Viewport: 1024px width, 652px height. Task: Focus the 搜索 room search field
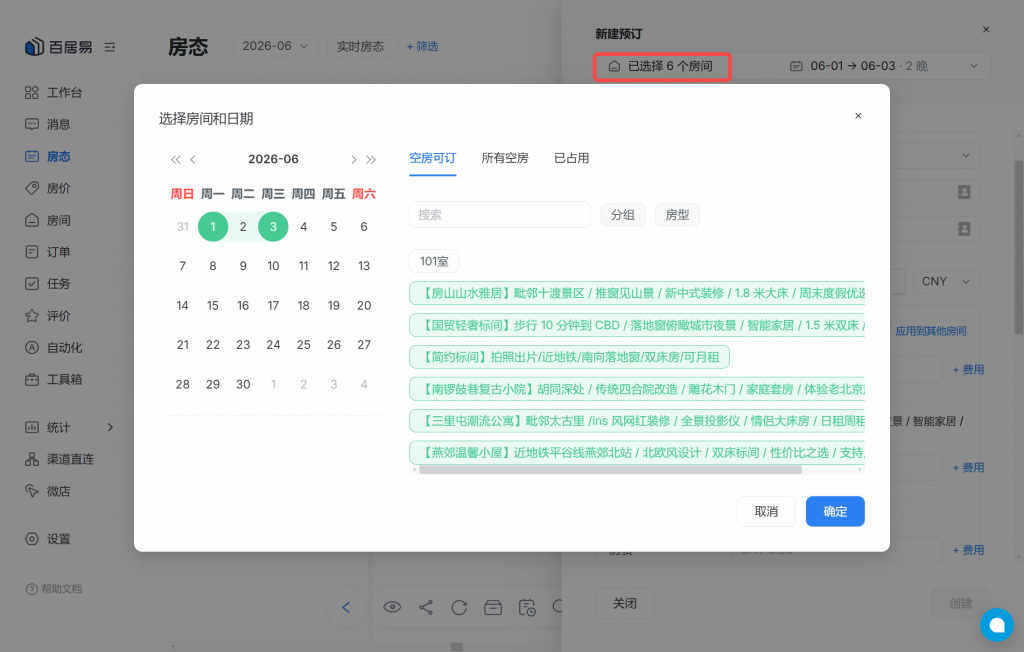[500, 215]
